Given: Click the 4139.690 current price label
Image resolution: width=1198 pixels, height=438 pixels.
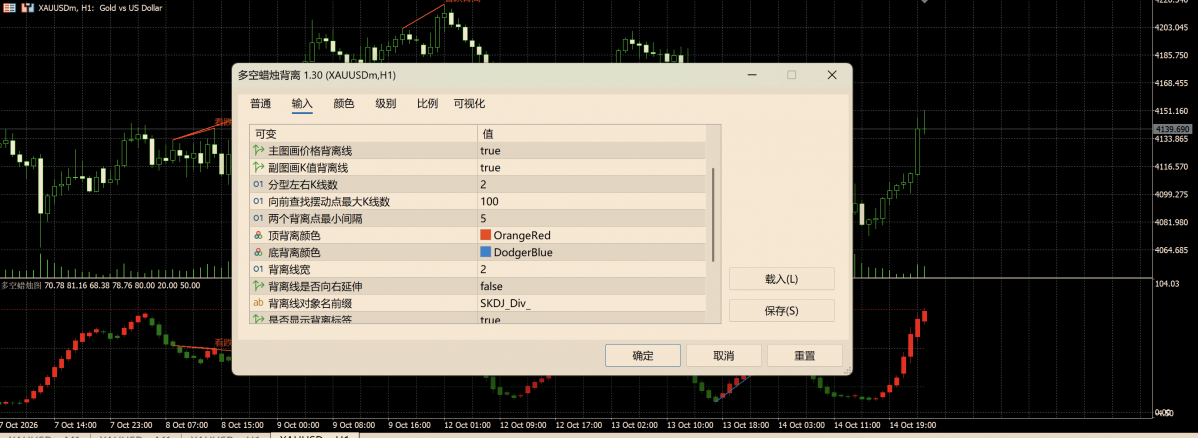Looking at the screenshot, I should click(x=1174, y=129).
